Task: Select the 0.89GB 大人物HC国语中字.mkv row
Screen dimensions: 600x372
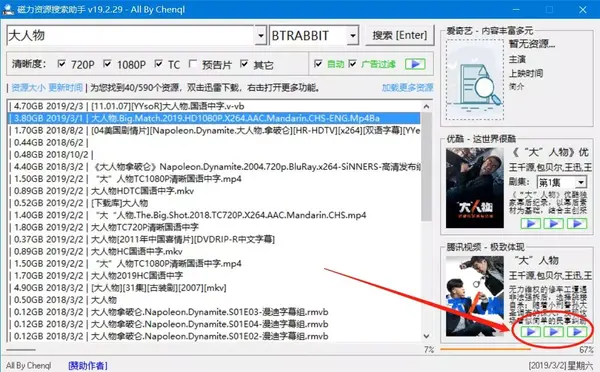Action: [x=214, y=251]
